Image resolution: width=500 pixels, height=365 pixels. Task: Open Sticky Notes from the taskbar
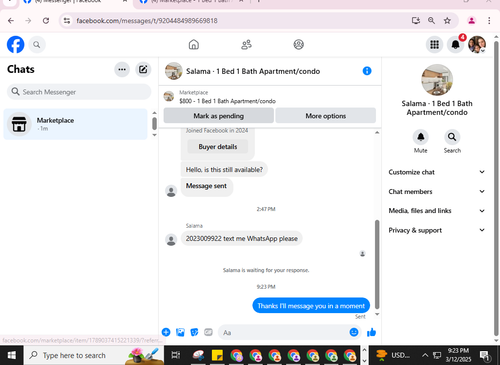(x=217, y=355)
